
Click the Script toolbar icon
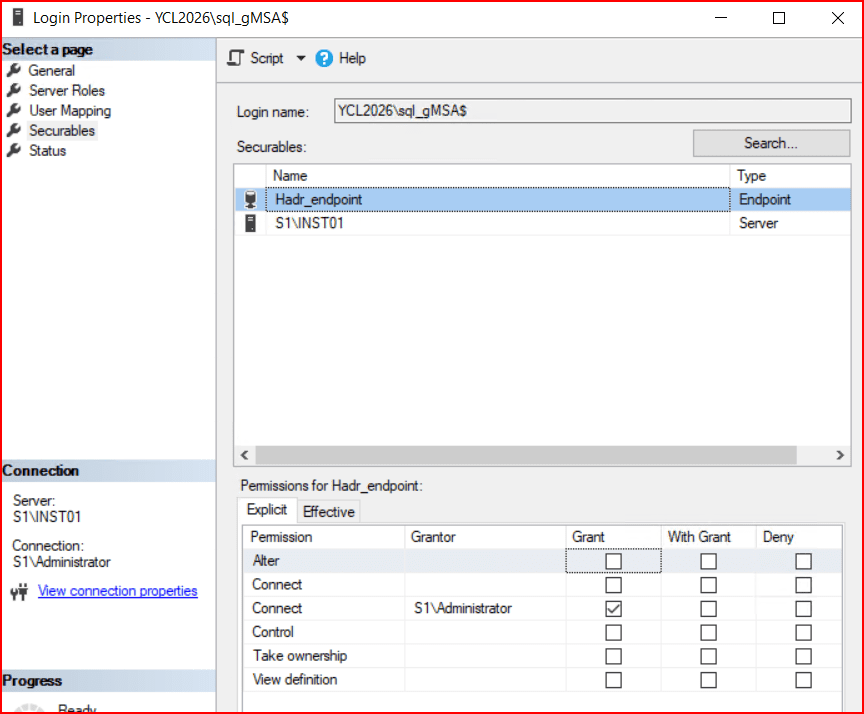point(236,58)
